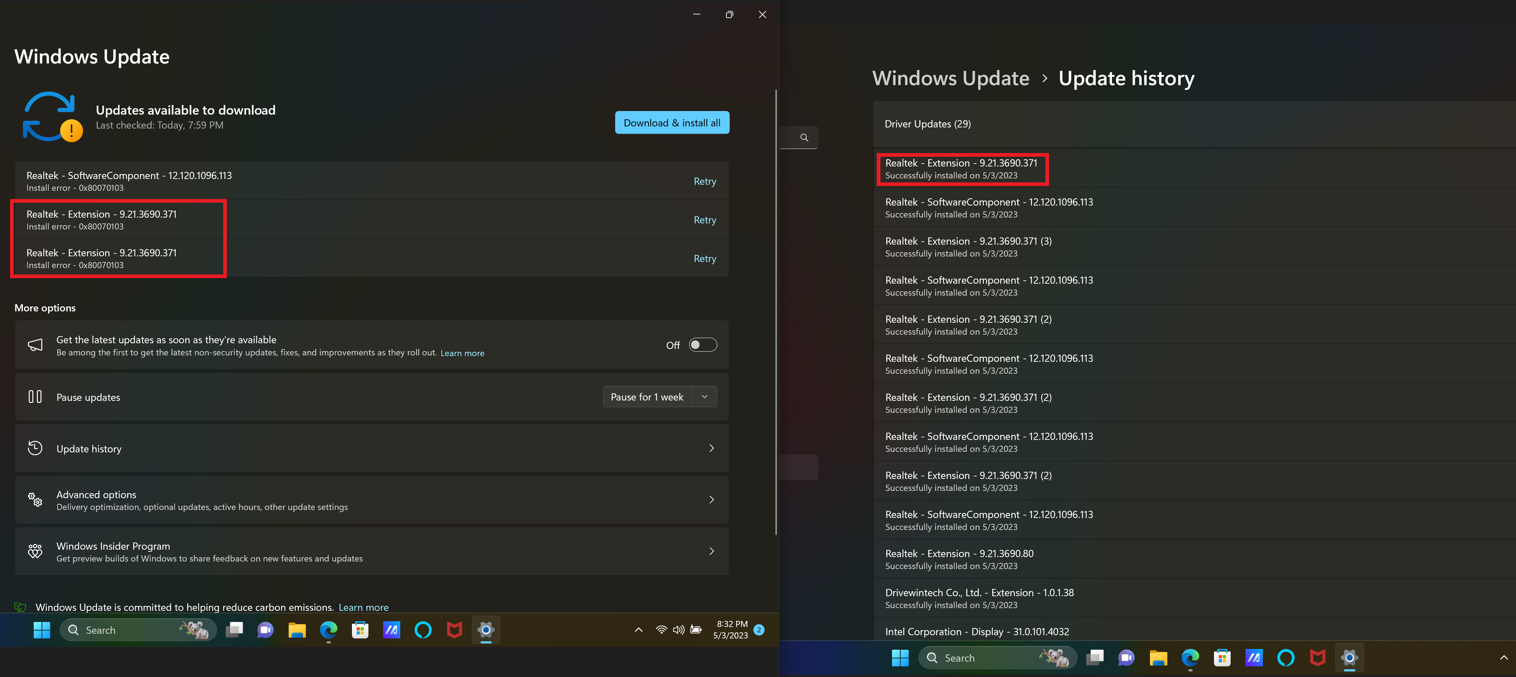
Task: Open MyASUS app in right window's taskbar
Action: pyautogui.click(x=1254, y=658)
